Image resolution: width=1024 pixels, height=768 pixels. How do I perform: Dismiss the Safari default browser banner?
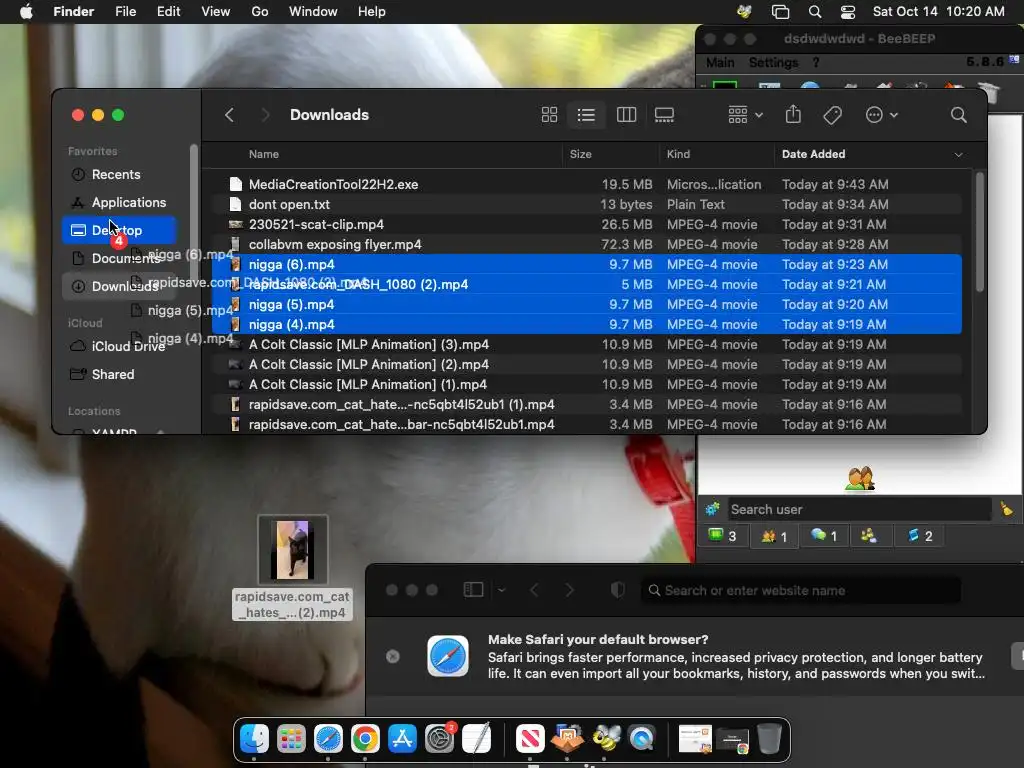pos(392,656)
